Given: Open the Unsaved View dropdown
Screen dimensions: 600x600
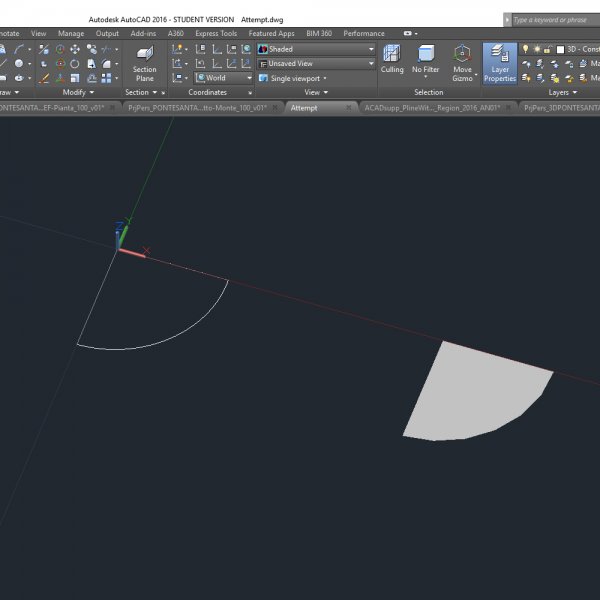Looking at the screenshot, I should 315,63.
